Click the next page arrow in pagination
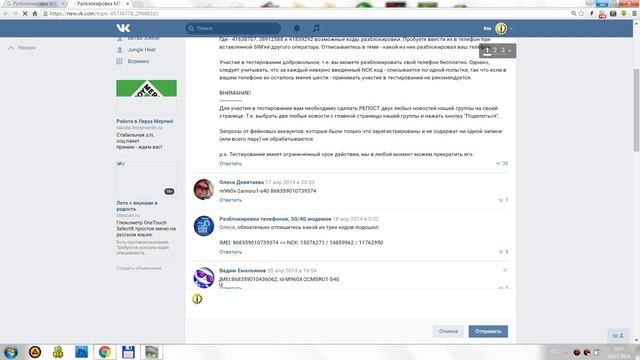Screen dimensions: 640x360 click(x=510, y=51)
